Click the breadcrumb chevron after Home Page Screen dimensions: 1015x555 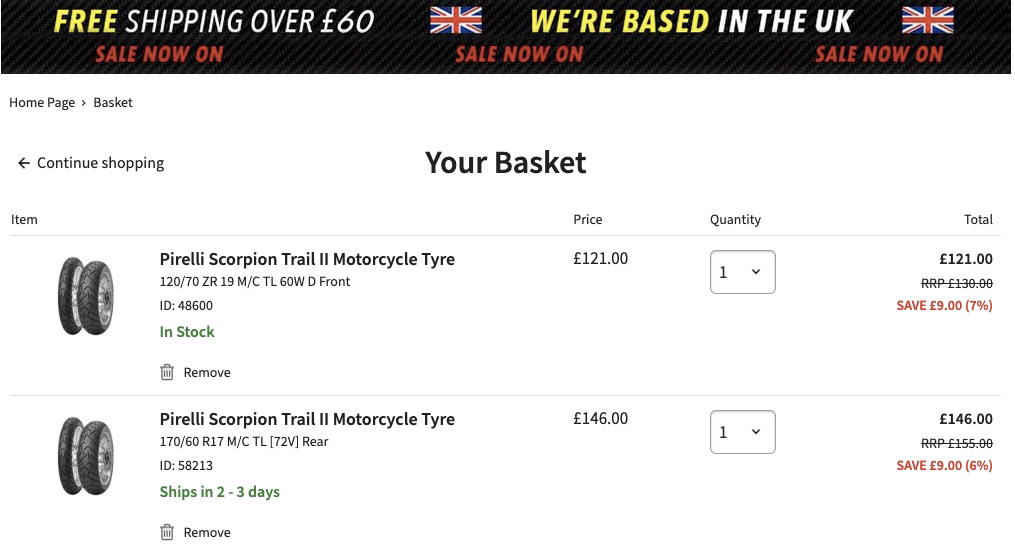84,103
